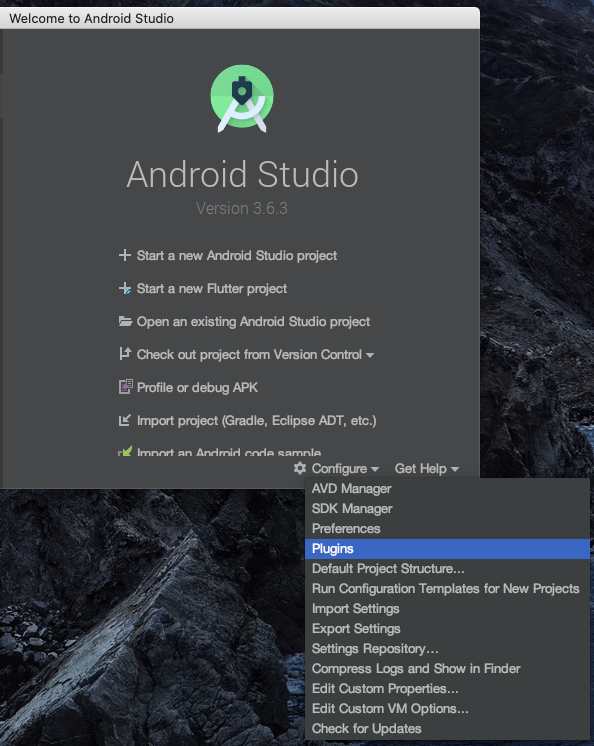Open AVD Manager from Configure menu

click(x=447, y=489)
